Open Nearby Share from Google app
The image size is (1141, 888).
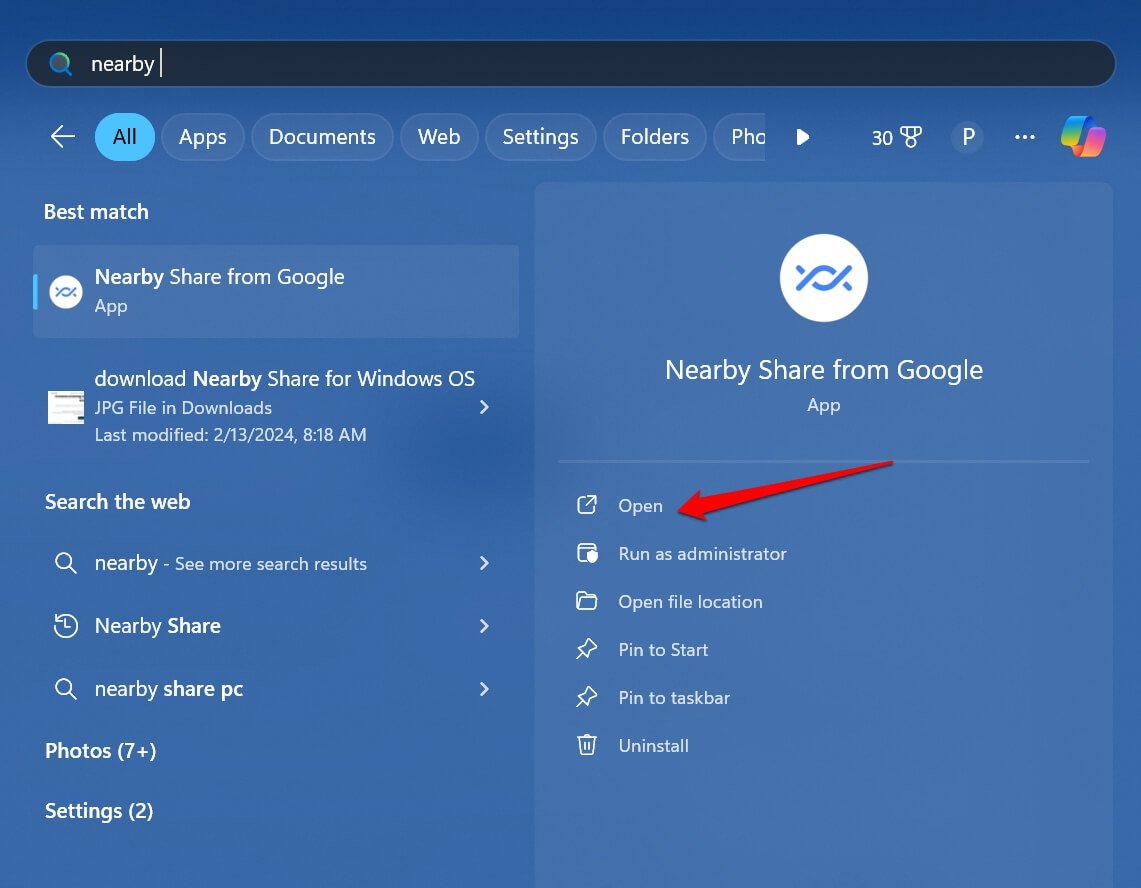click(x=640, y=506)
